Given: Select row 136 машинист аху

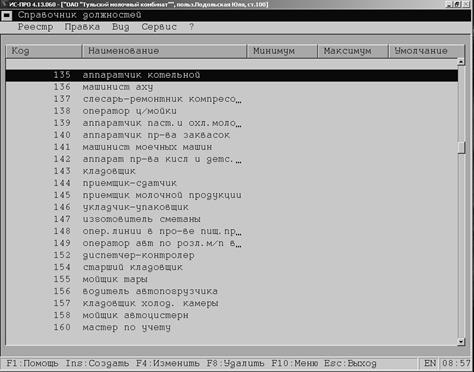Looking at the screenshot, I should pos(232,87).
